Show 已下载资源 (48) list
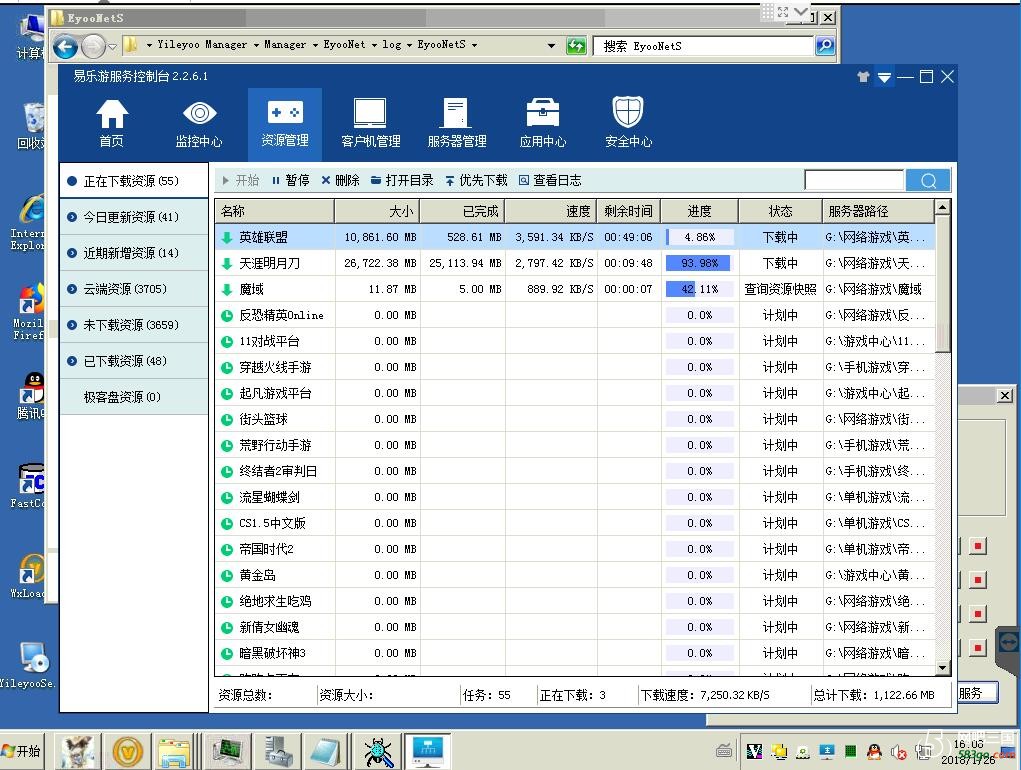This screenshot has height=770, width=1021. [133, 361]
